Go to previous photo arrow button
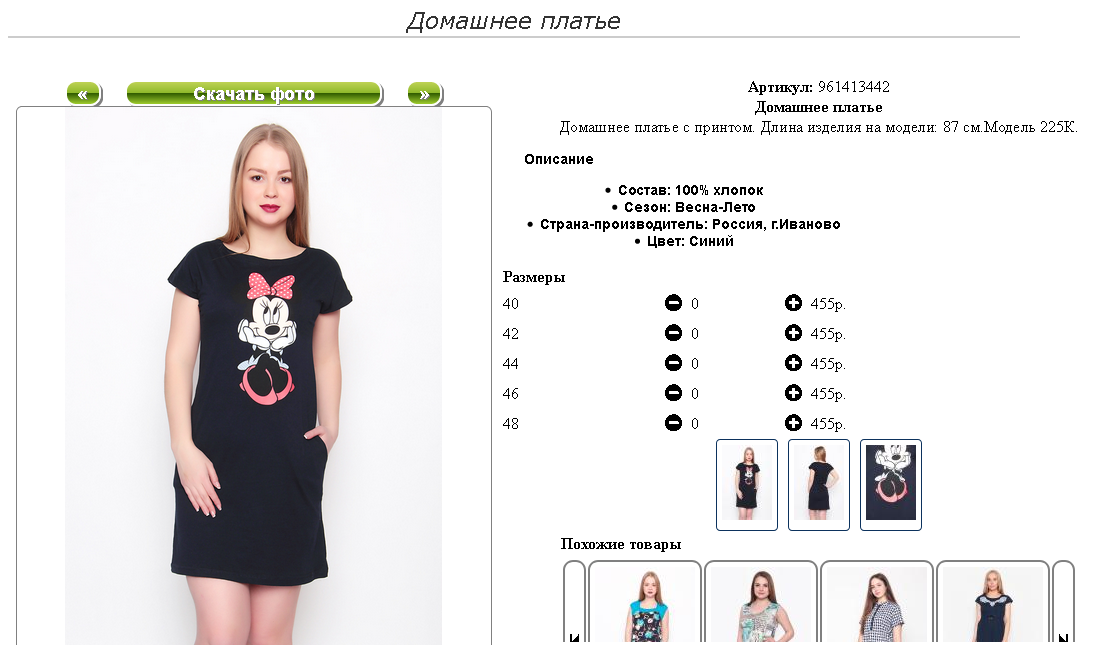 [84, 94]
